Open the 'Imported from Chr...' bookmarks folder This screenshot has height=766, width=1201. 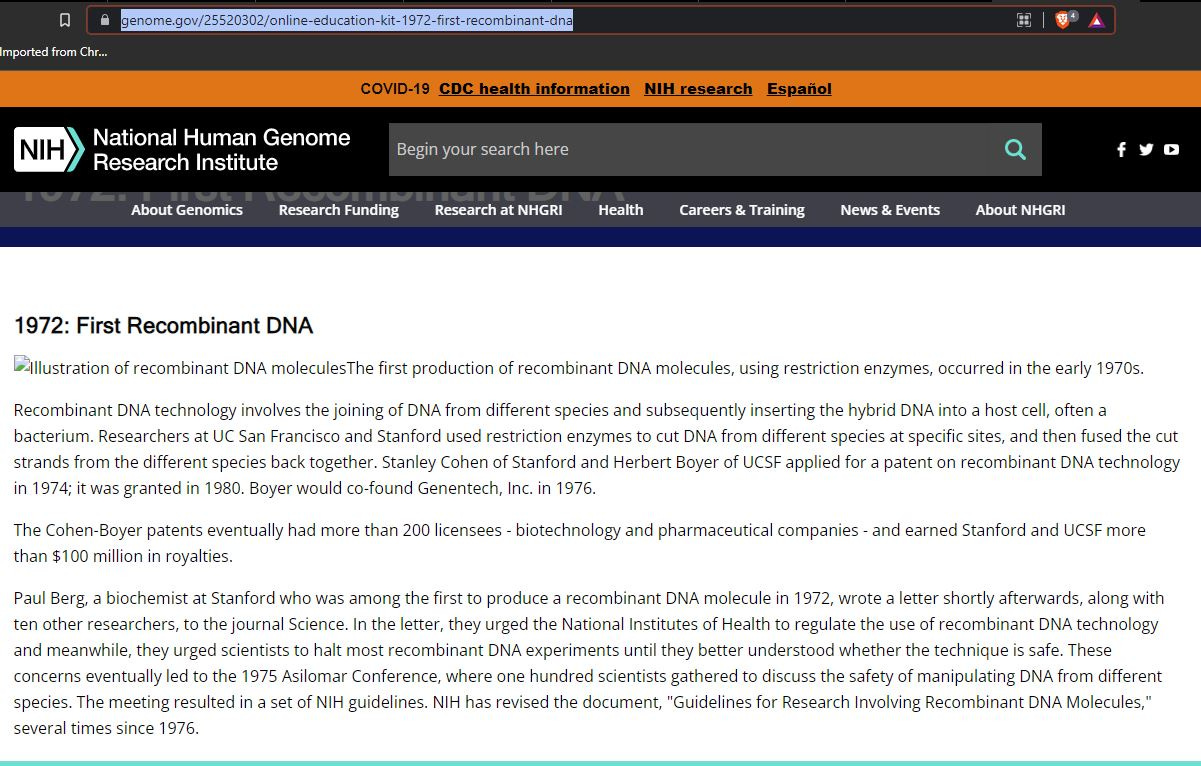click(x=54, y=52)
